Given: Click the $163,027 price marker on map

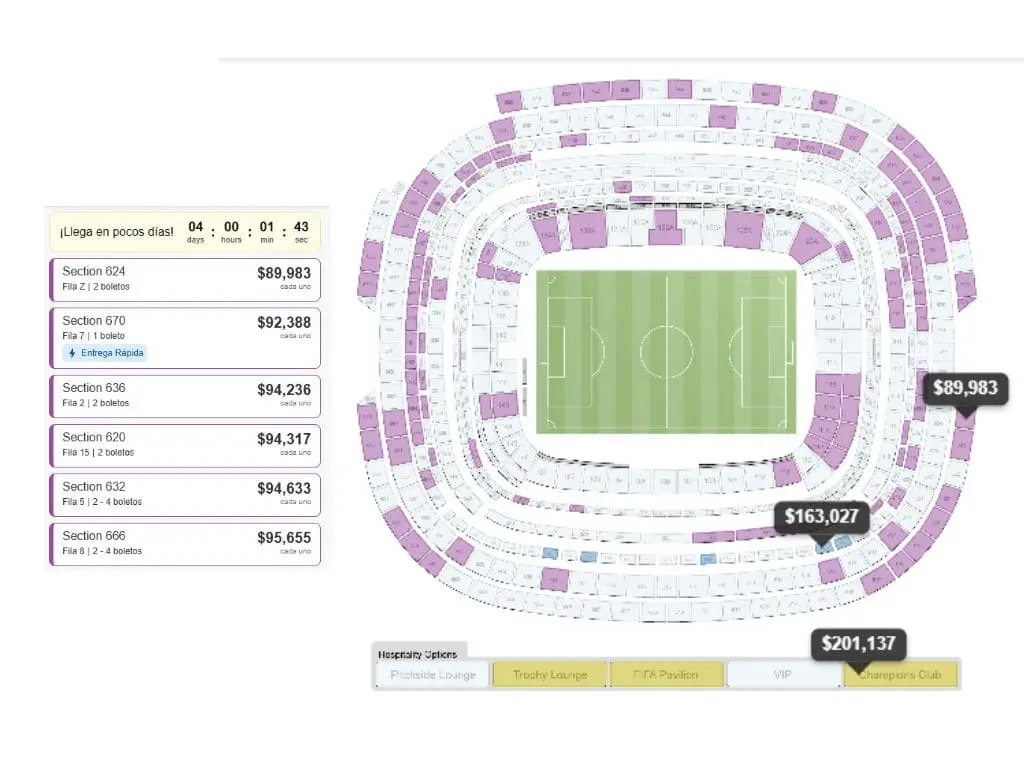Looking at the screenshot, I should coord(822,517).
